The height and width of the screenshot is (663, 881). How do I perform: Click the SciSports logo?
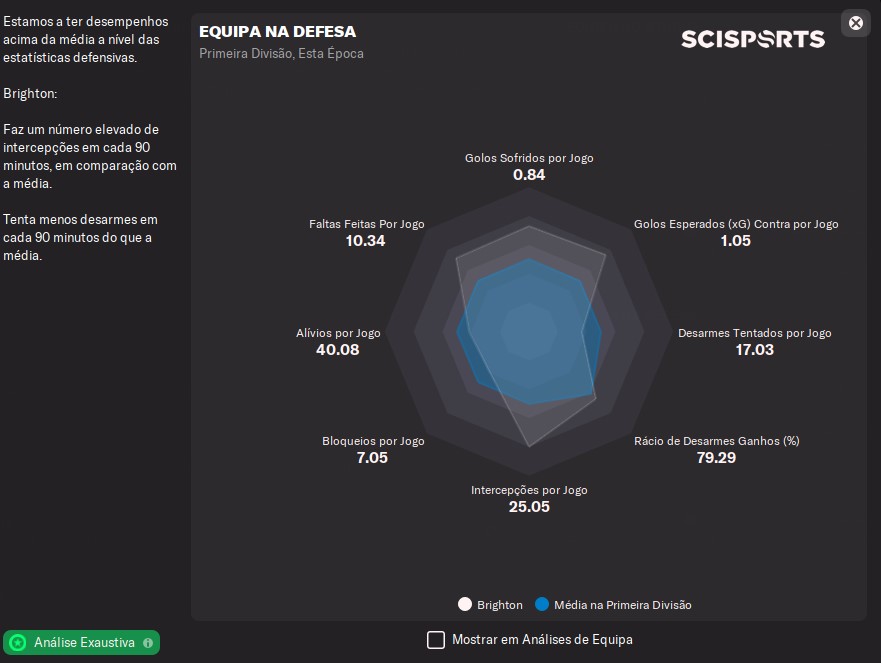tap(752, 39)
